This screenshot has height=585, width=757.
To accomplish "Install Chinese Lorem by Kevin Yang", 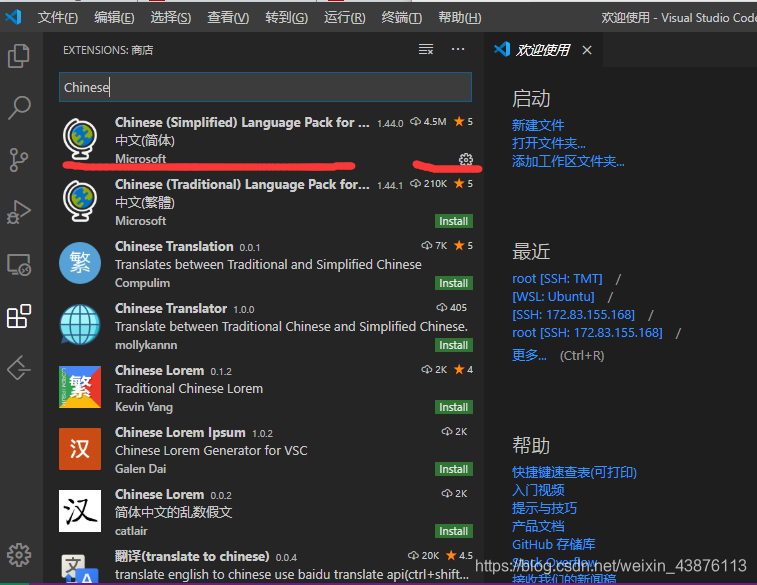I will tap(453, 407).
